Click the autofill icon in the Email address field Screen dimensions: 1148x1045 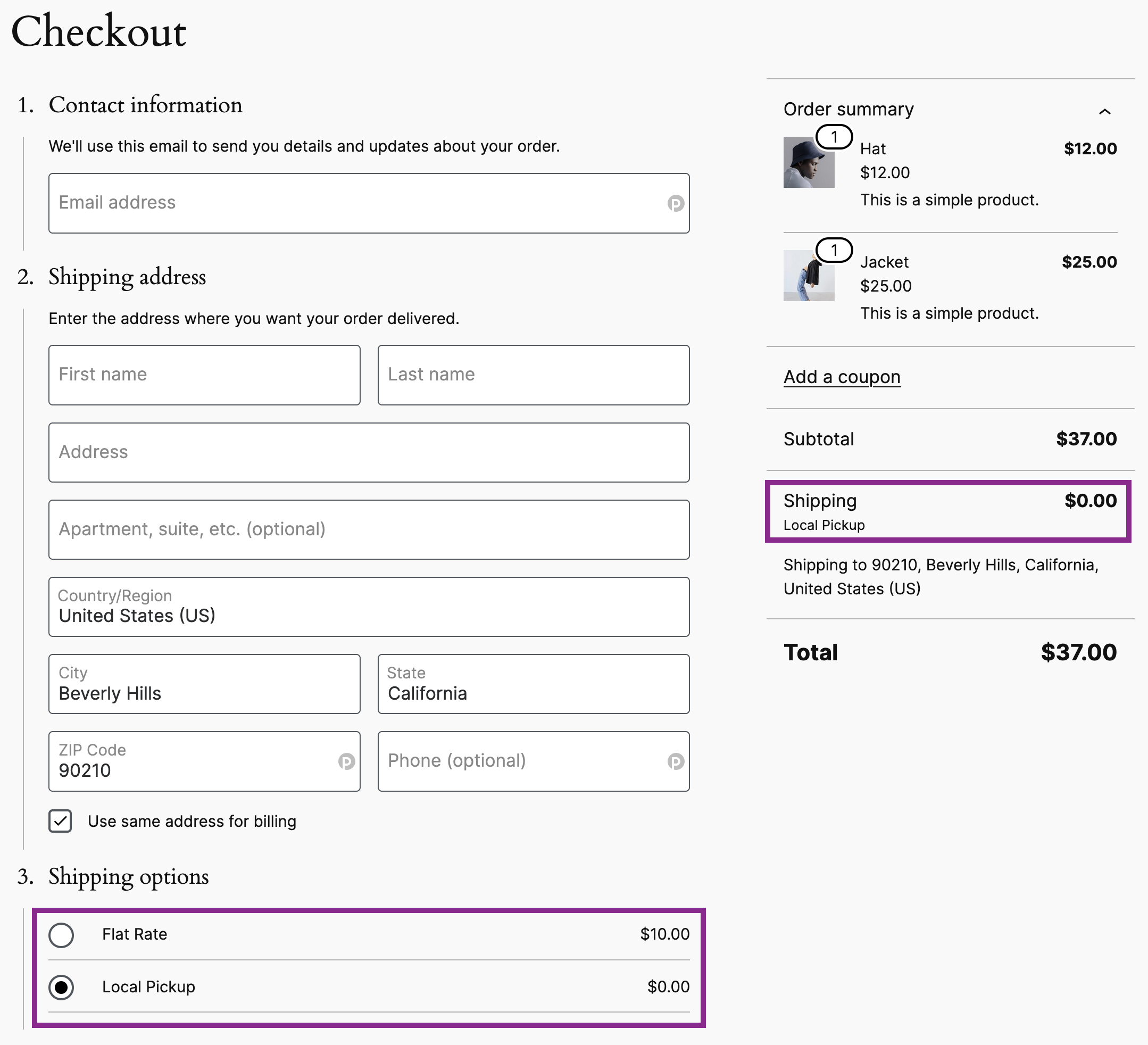tap(676, 203)
